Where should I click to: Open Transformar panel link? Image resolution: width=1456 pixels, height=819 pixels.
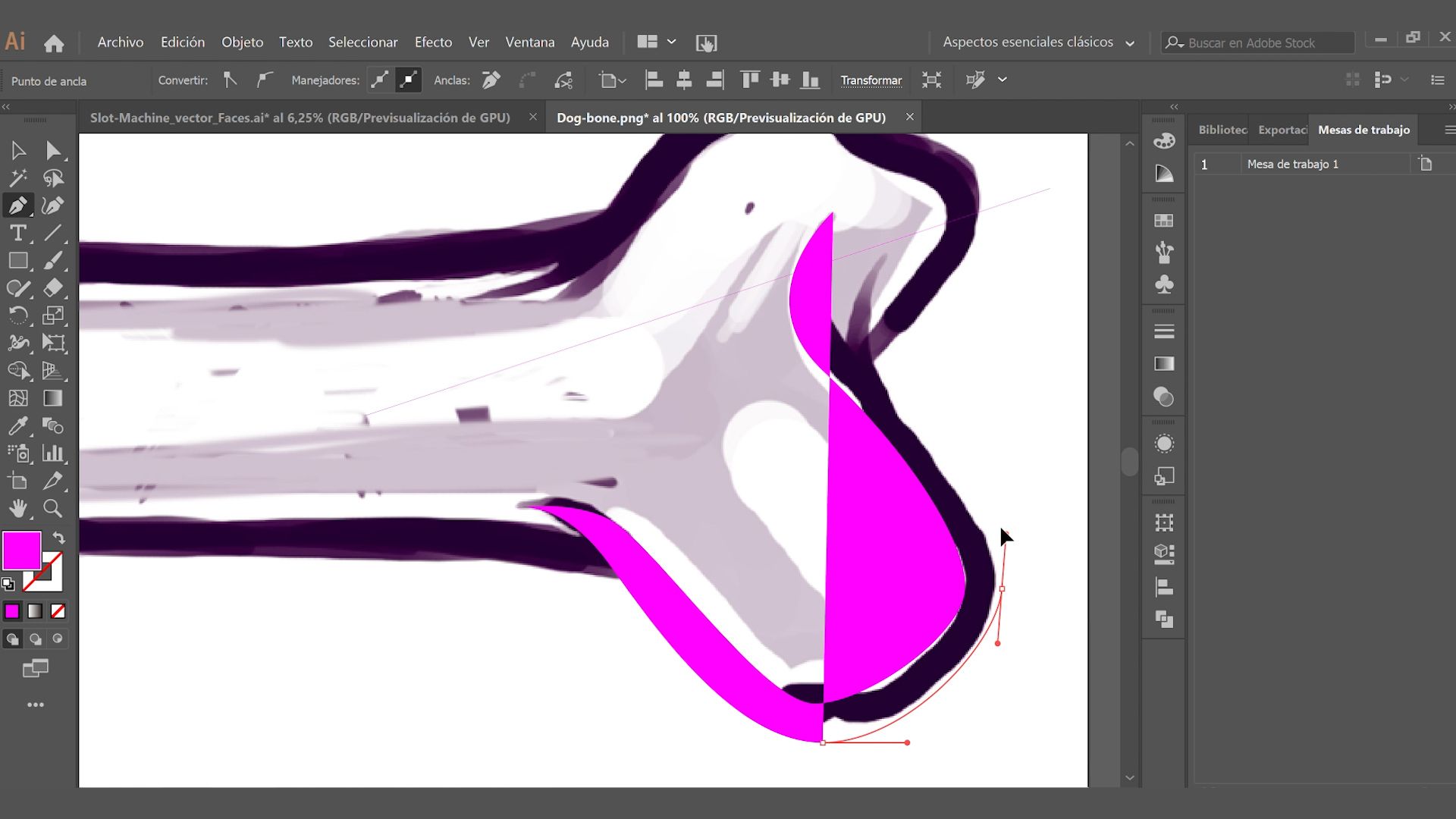click(x=871, y=80)
